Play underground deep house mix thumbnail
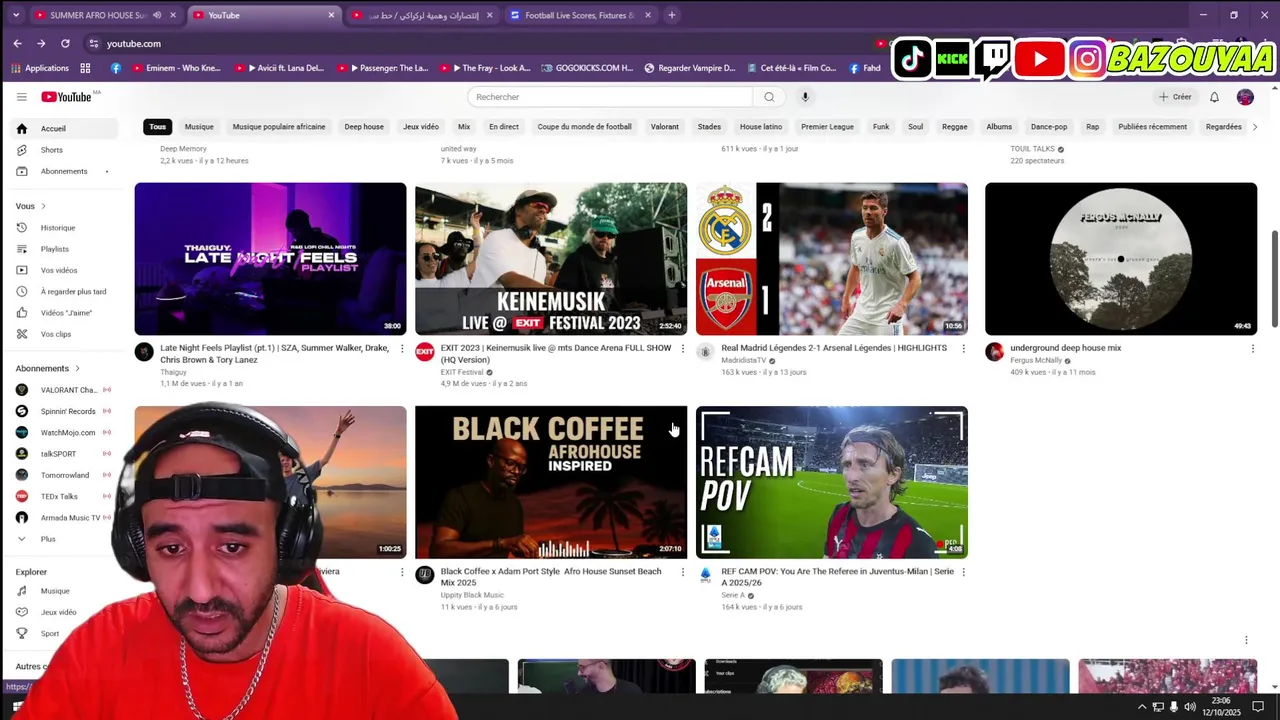1280x720 pixels. [1121, 258]
